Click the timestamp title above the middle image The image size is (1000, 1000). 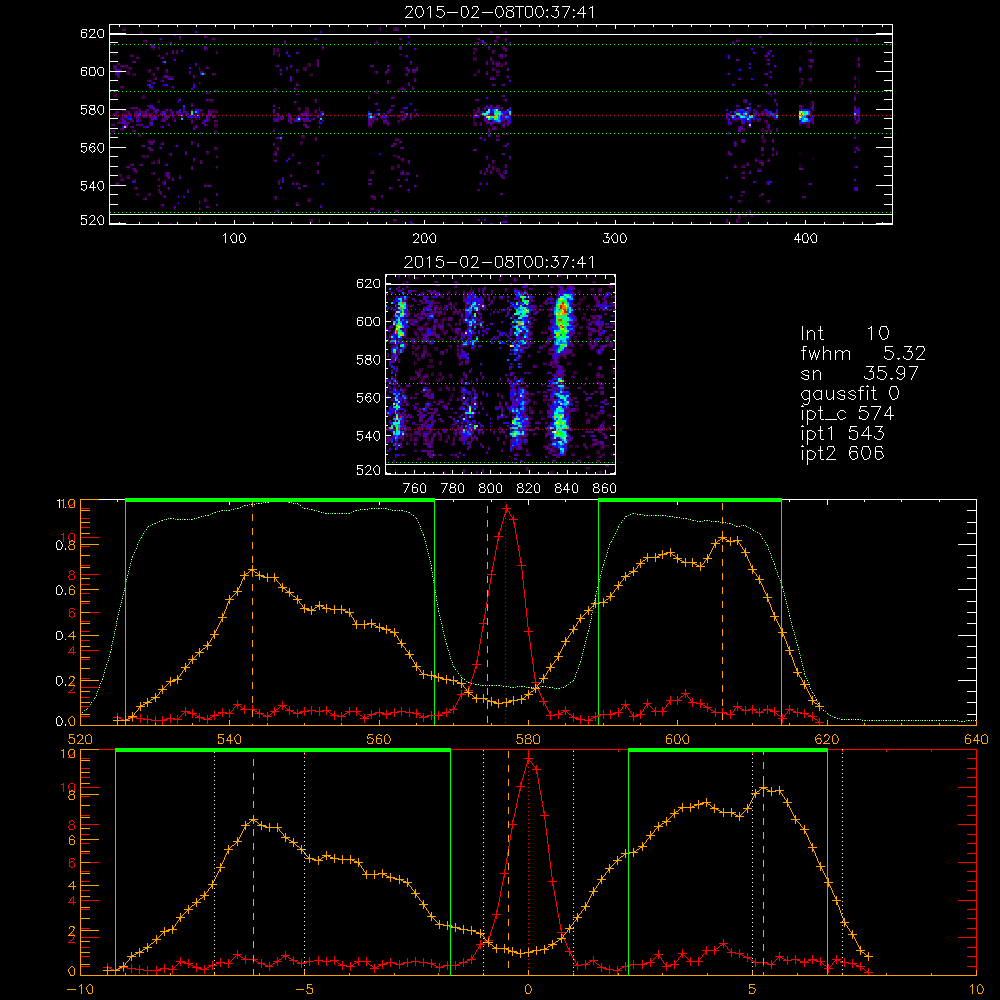click(499, 262)
